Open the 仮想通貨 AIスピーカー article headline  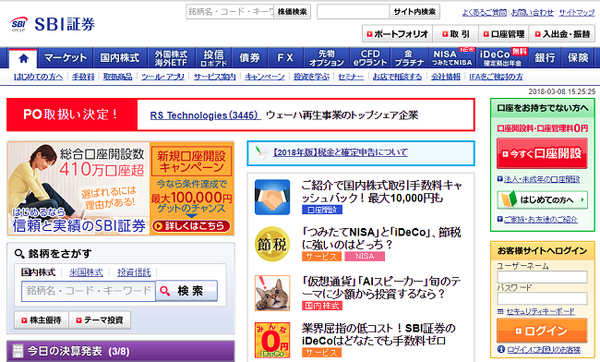(381, 287)
